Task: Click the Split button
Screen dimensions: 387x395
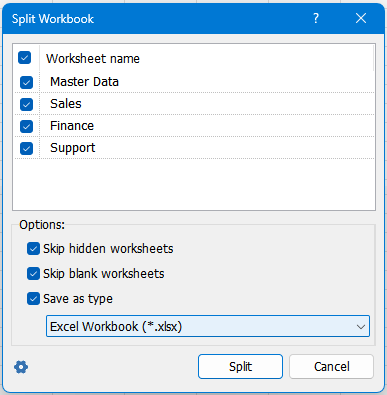Action: [x=240, y=367]
